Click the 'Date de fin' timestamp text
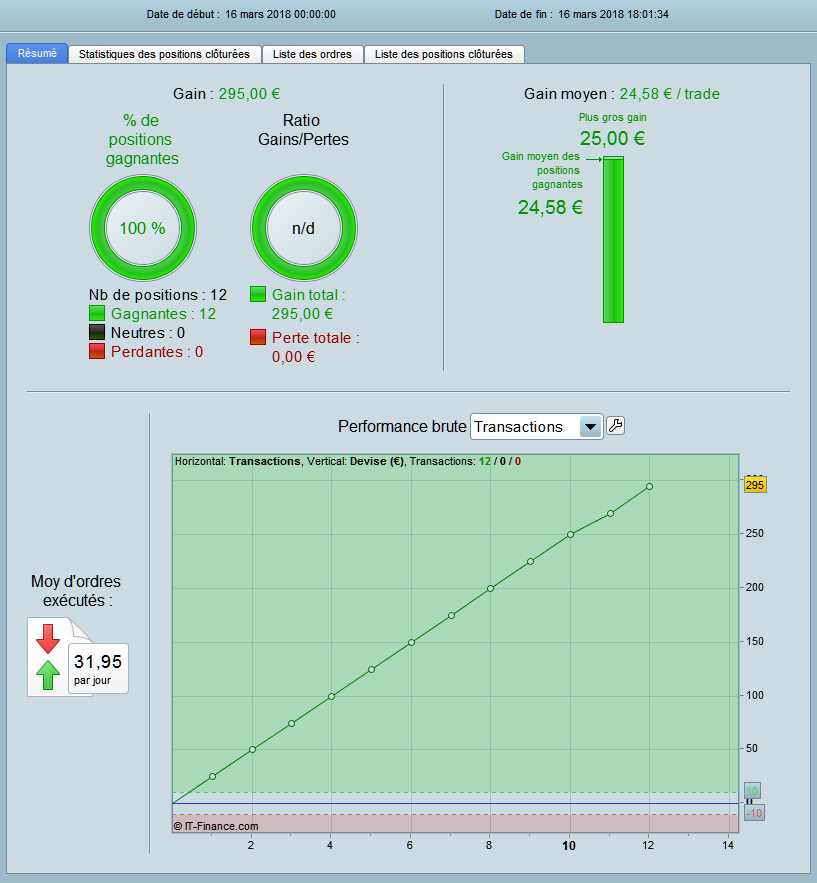 pyautogui.click(x=582, y=14)
